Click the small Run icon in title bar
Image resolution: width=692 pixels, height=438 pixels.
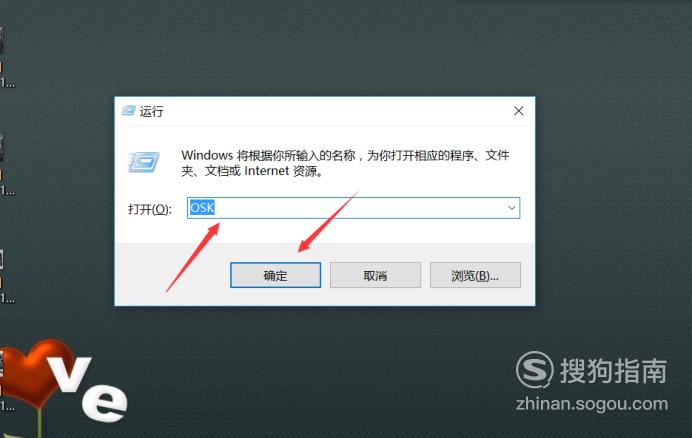point(128,111)
